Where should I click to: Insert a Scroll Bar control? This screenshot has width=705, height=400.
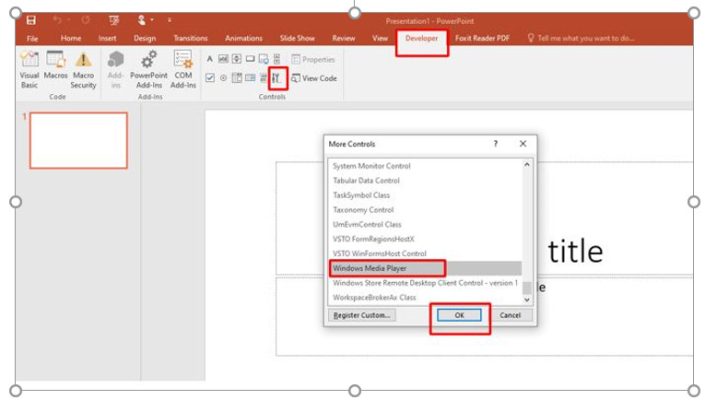click(277, 59)
